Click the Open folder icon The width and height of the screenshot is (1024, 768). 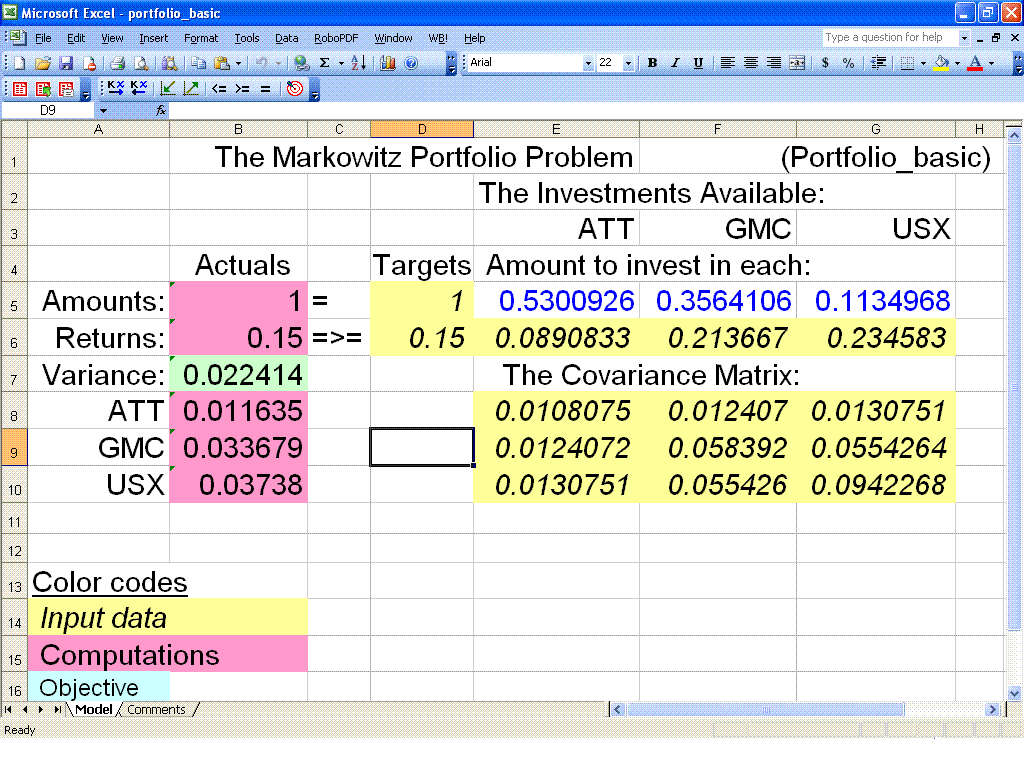43,63
